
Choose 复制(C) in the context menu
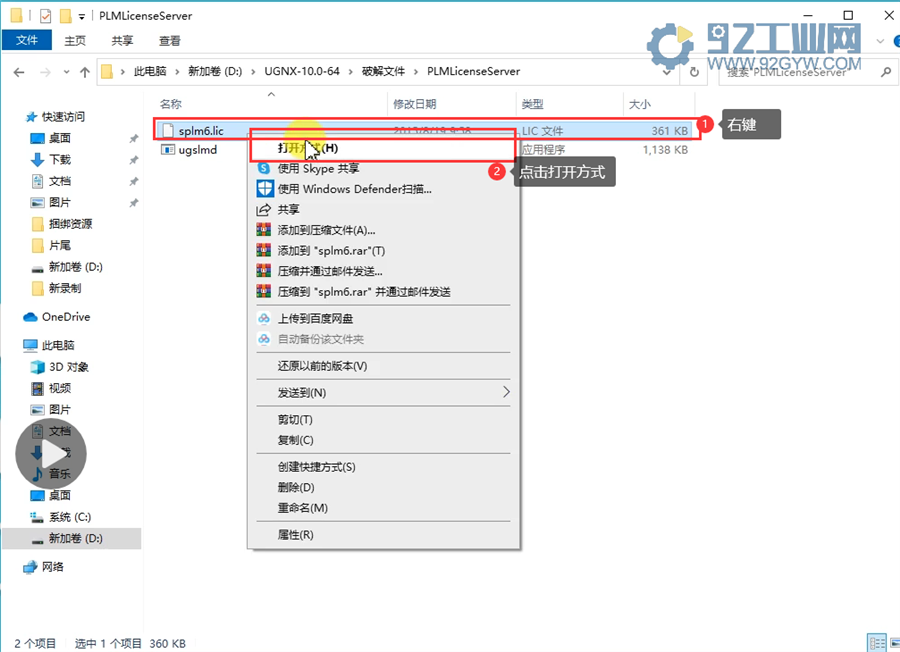click(x=383, y=440)
